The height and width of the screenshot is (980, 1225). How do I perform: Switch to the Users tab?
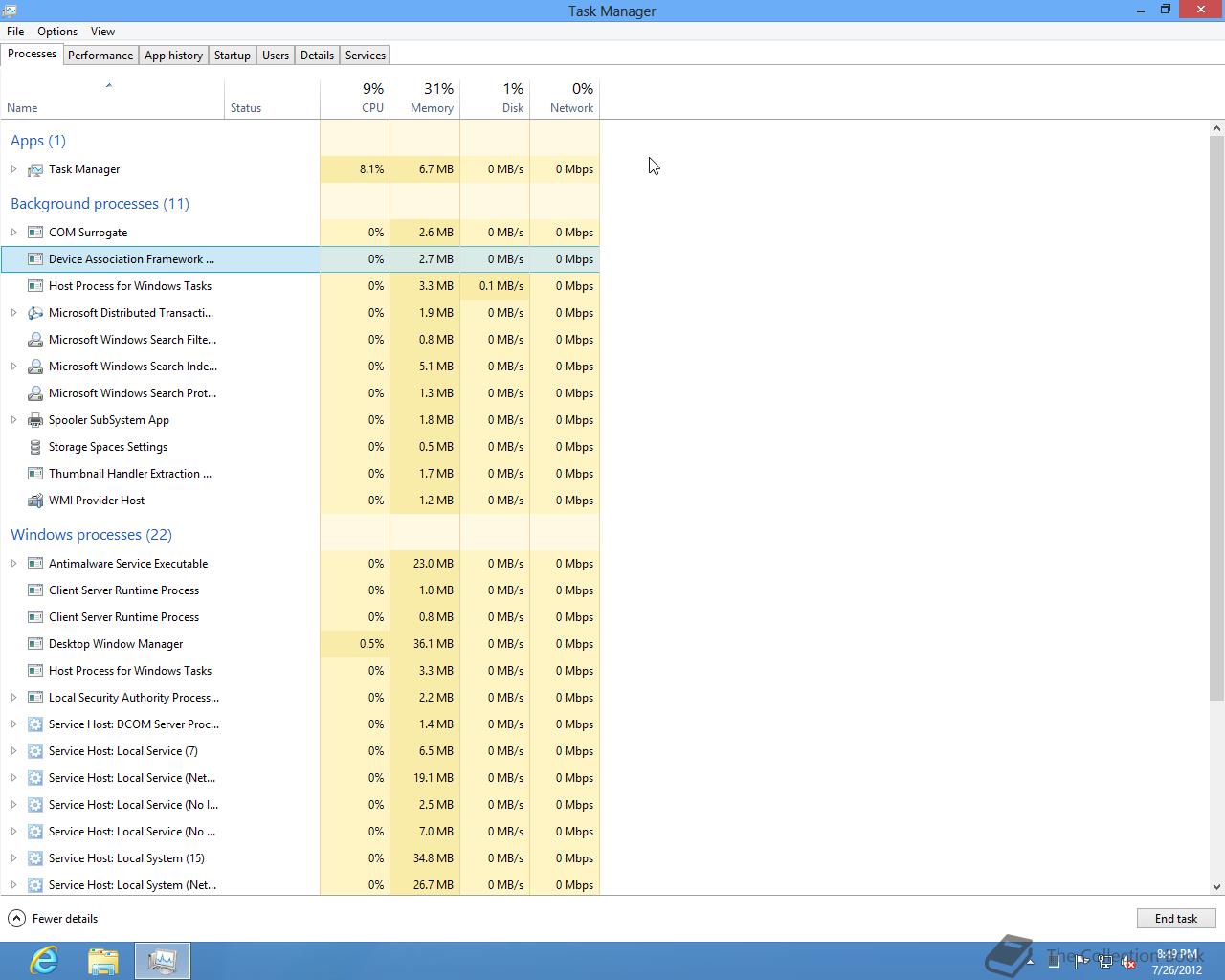coord(276,56)
